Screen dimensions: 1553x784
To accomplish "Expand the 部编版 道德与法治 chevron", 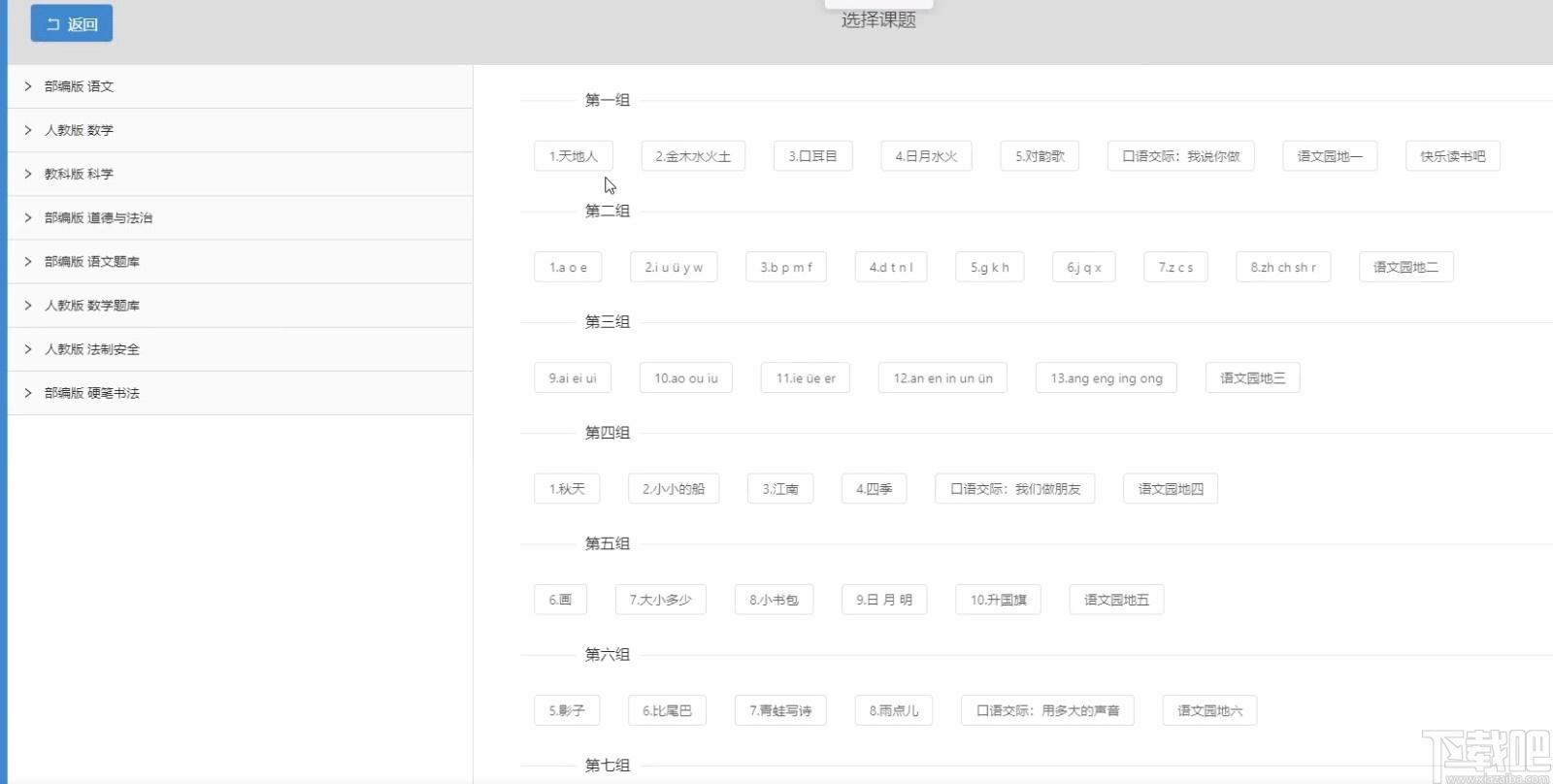I will coord(28,217).
